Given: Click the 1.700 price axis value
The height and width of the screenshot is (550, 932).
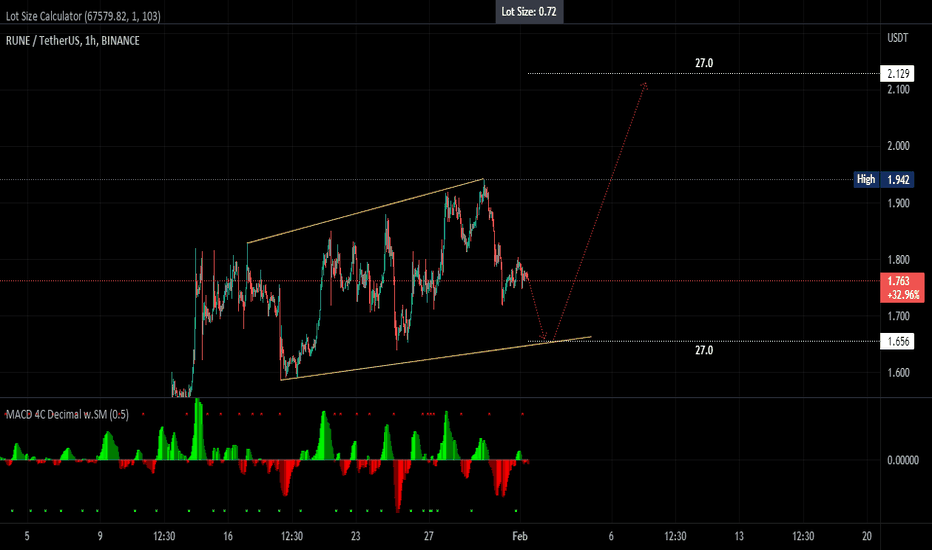Looking at the screenshot, I should (898, 316).
